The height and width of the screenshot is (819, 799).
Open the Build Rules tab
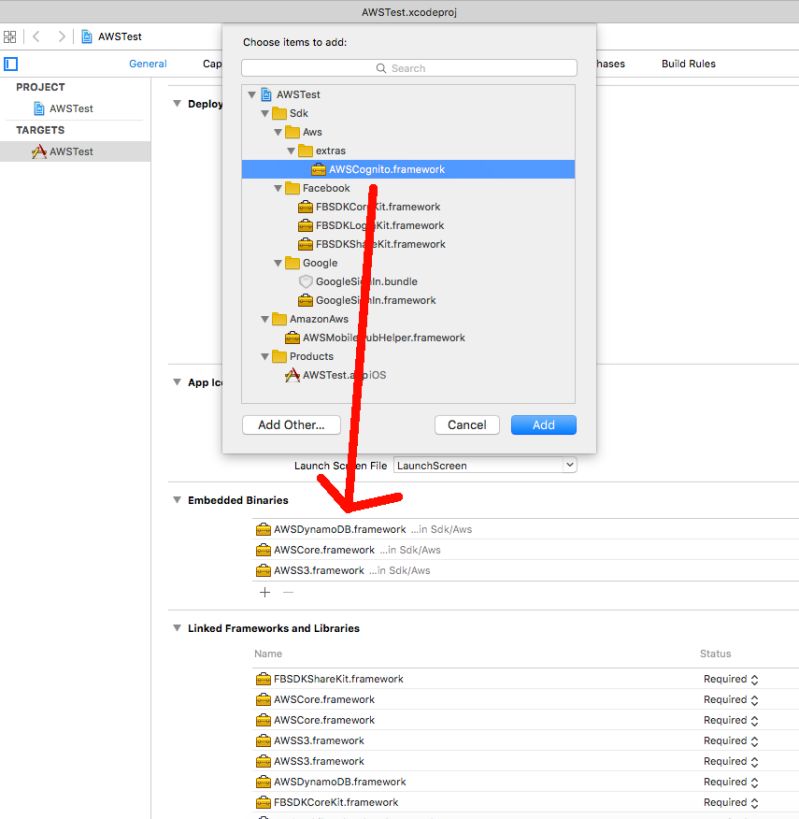point(688,64)
